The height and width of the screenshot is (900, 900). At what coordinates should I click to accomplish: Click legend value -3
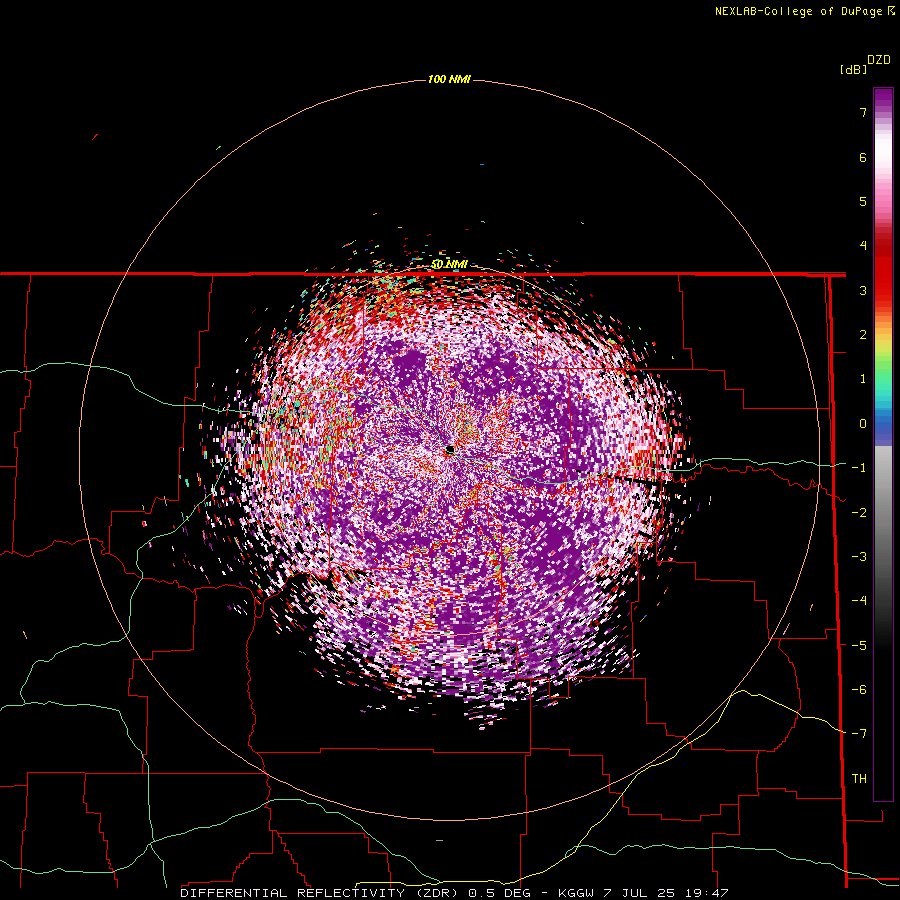[859, 557]
